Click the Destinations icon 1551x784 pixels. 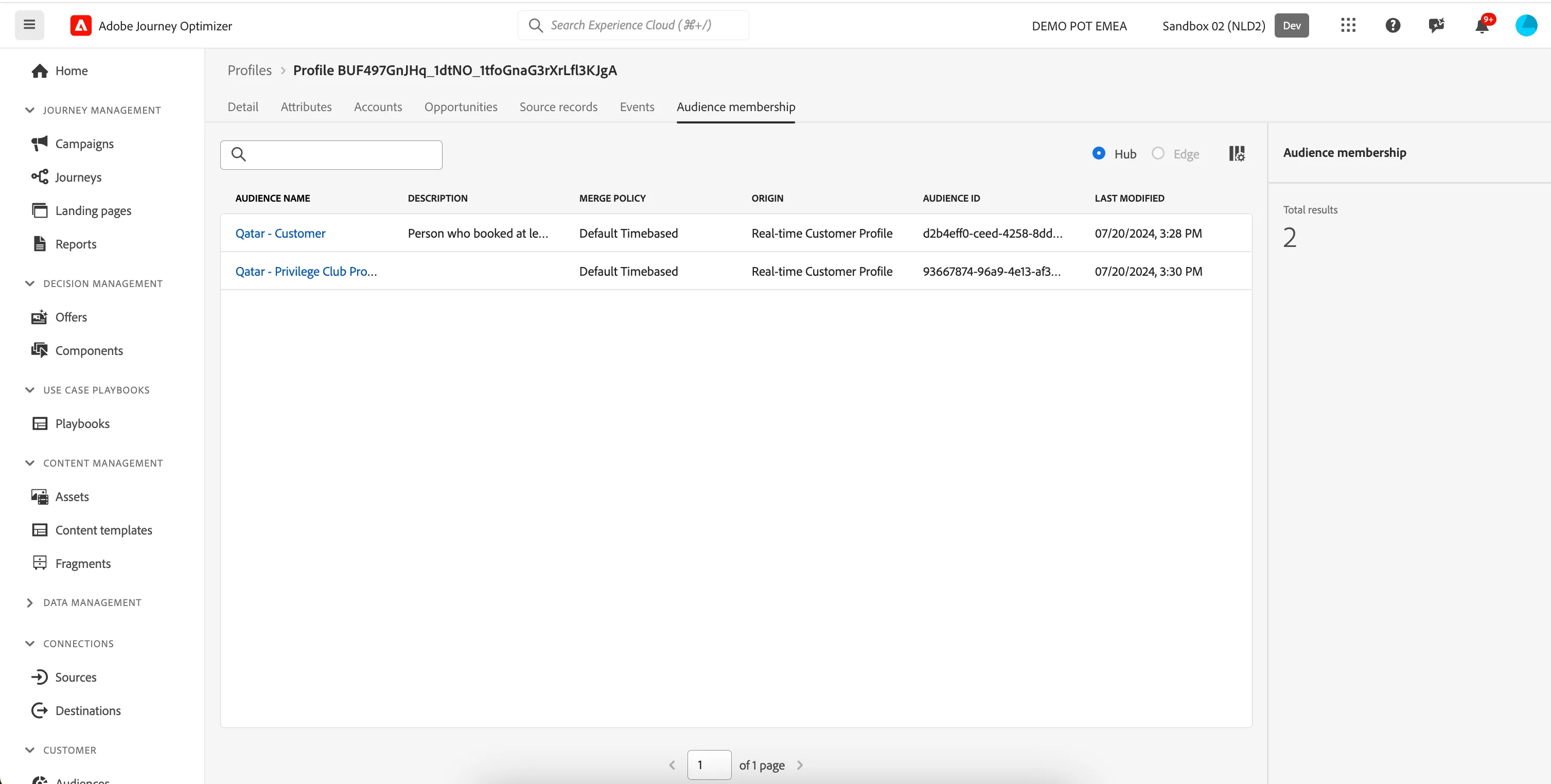click(x=40, y=710)
